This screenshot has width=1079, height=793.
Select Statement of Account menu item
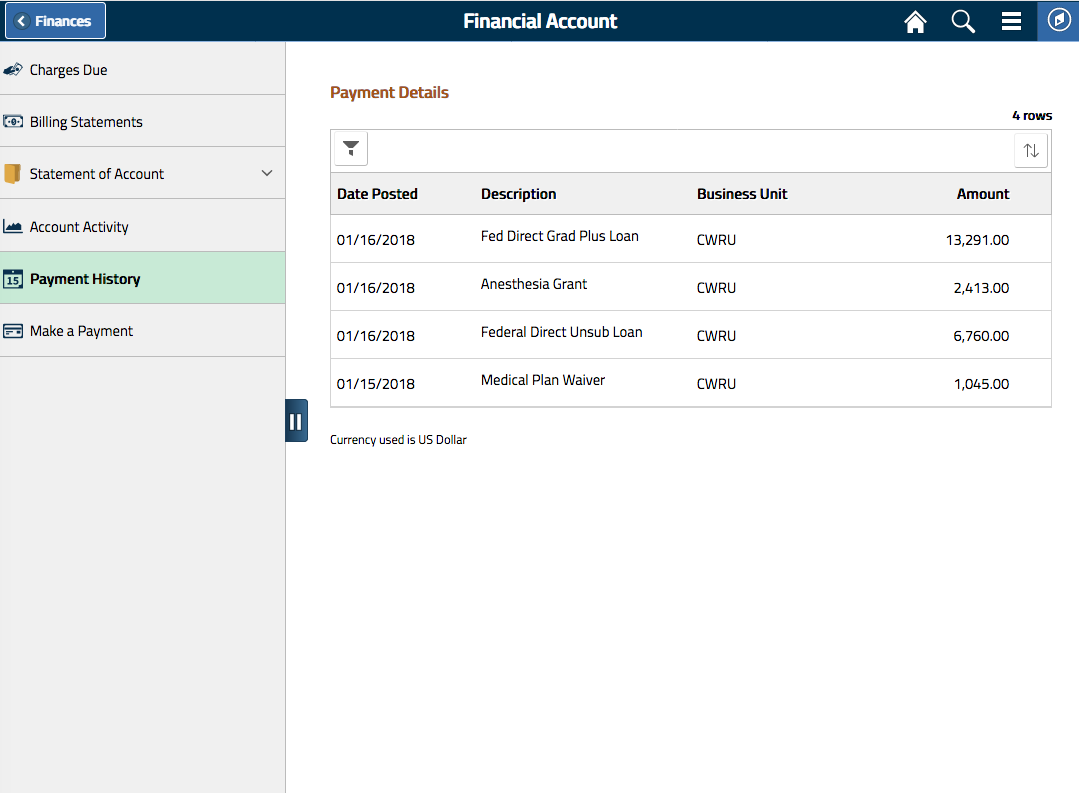pos(142,173)
